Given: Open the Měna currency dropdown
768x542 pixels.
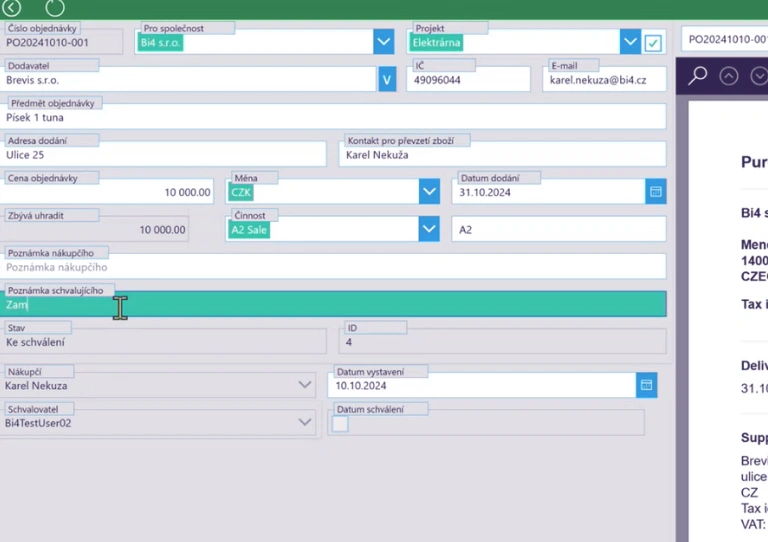Looking at the screenshot, I should coord(429,192).
